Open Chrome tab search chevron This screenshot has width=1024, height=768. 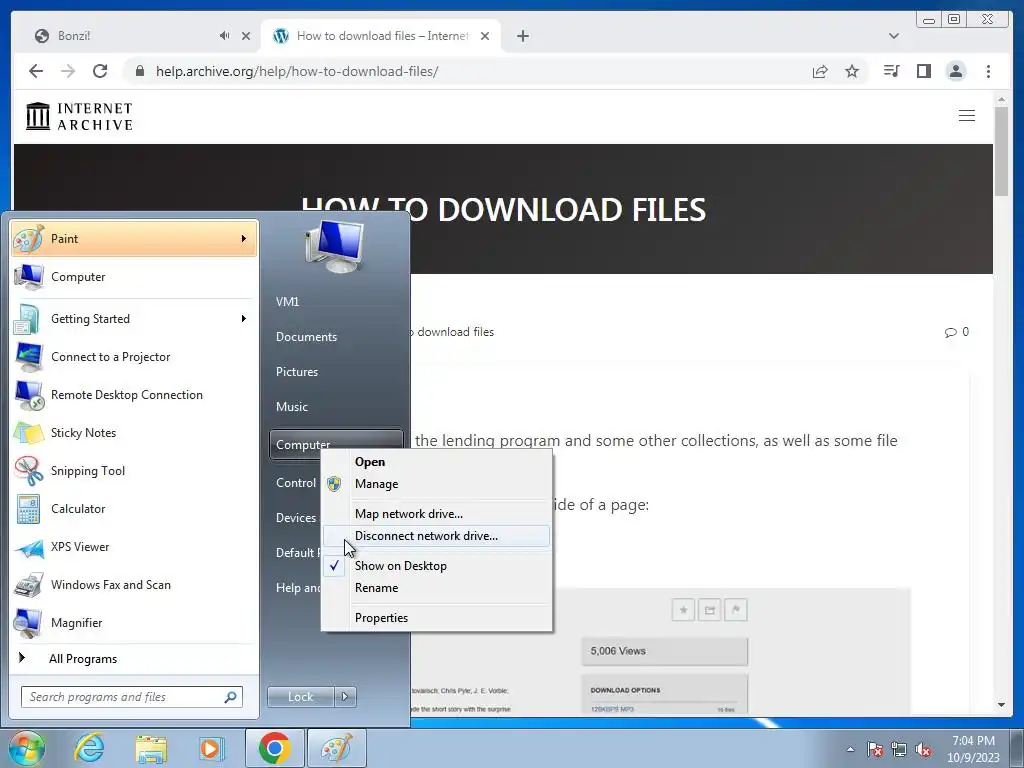pos(893,36)
